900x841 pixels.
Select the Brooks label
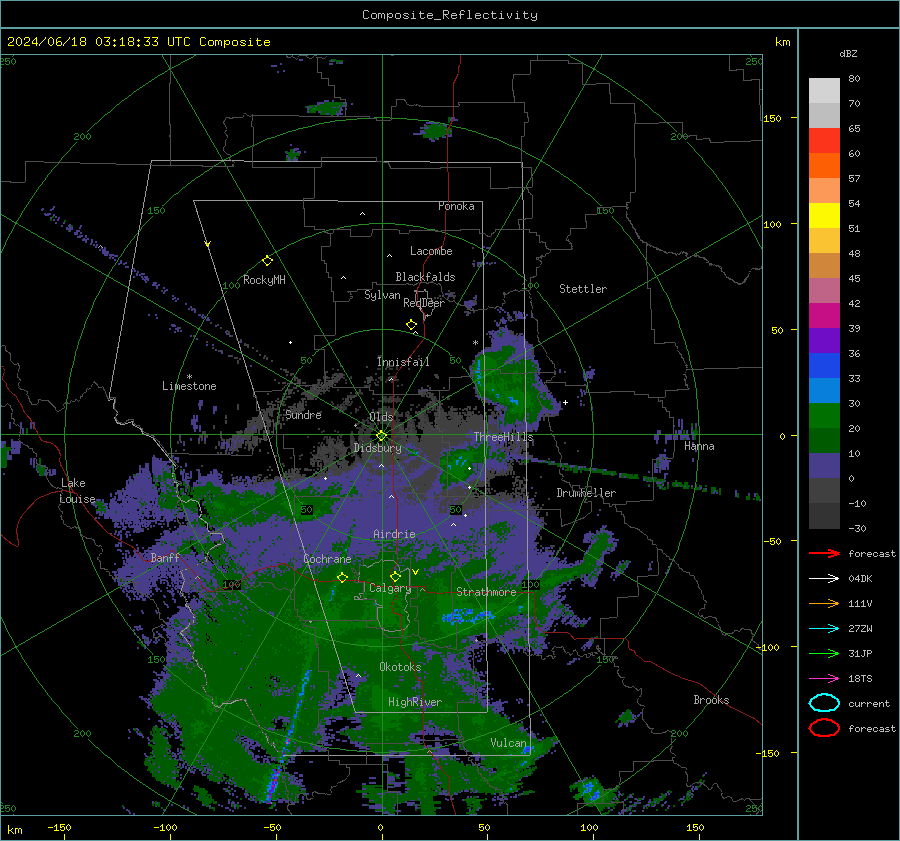point(711,700)
